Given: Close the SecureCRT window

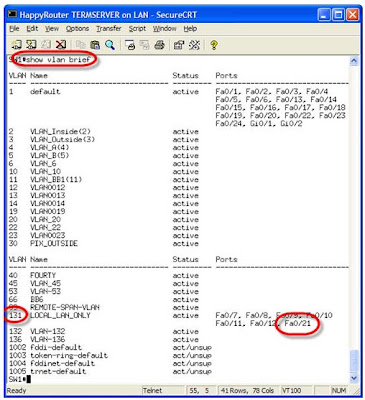Looking at the screenshot, I should pyautogui.click(x=353, y=15).
